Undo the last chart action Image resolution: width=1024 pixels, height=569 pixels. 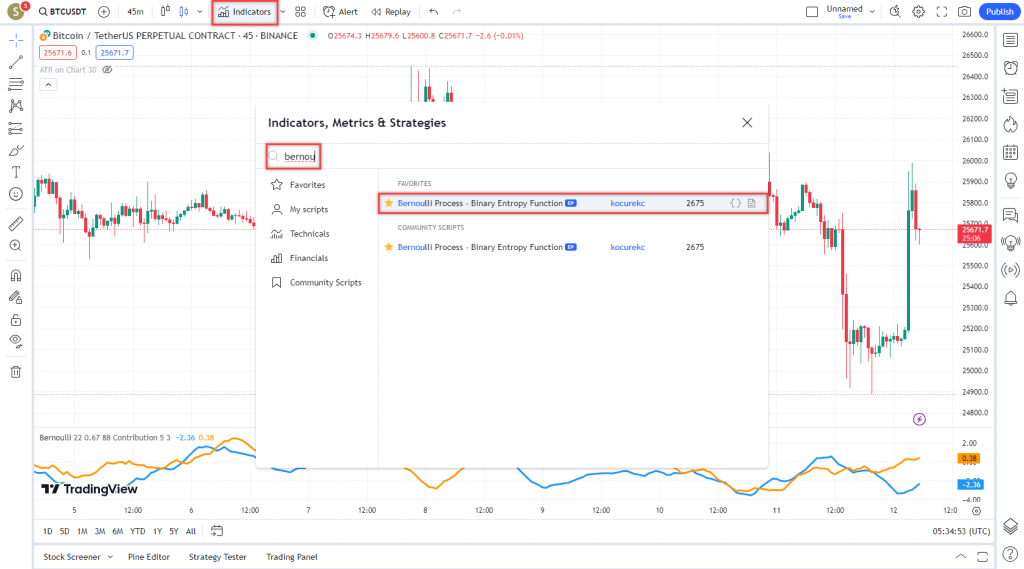(x=434, y=12)
